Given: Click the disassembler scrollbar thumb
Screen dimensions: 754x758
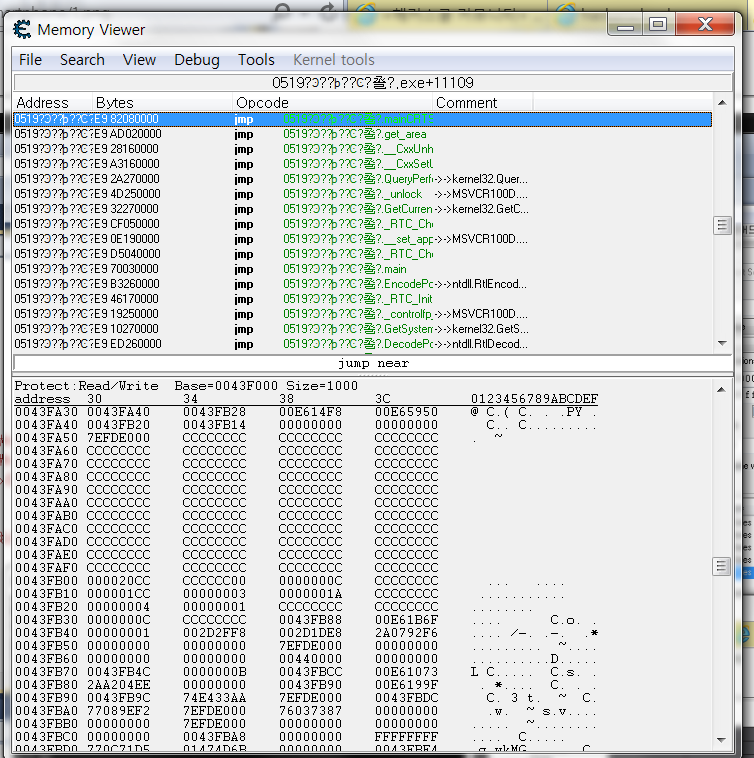Looking at the screenshot, I should [x=723, y=226].
